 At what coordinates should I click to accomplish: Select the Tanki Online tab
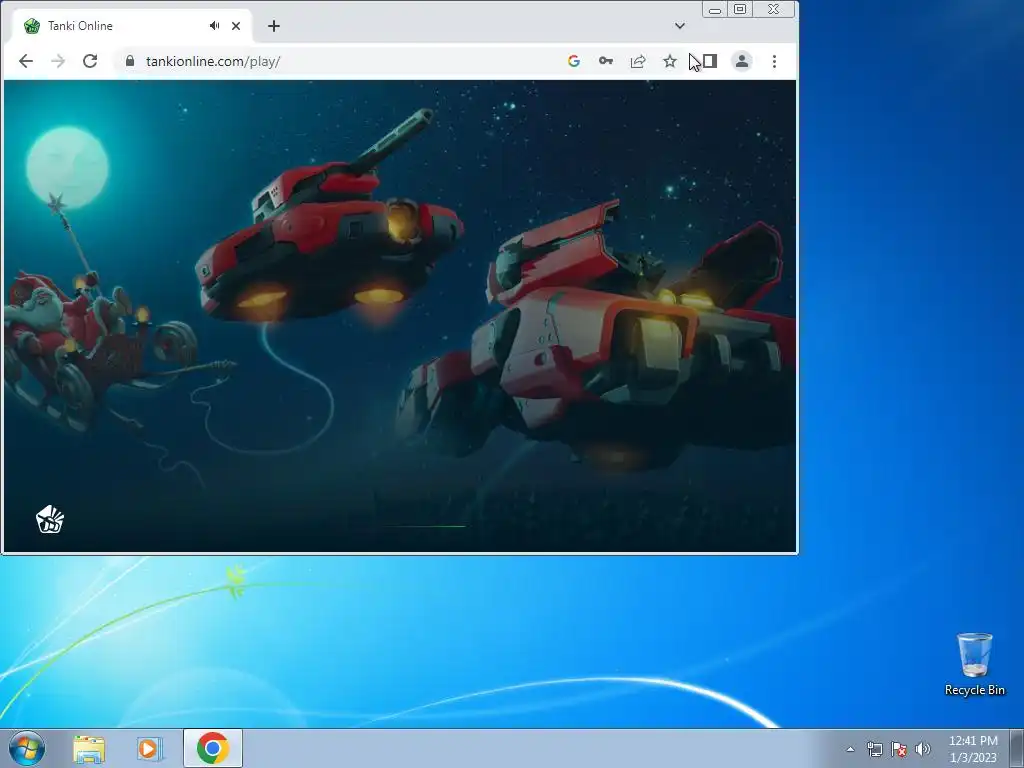click(x=132, y=26)
